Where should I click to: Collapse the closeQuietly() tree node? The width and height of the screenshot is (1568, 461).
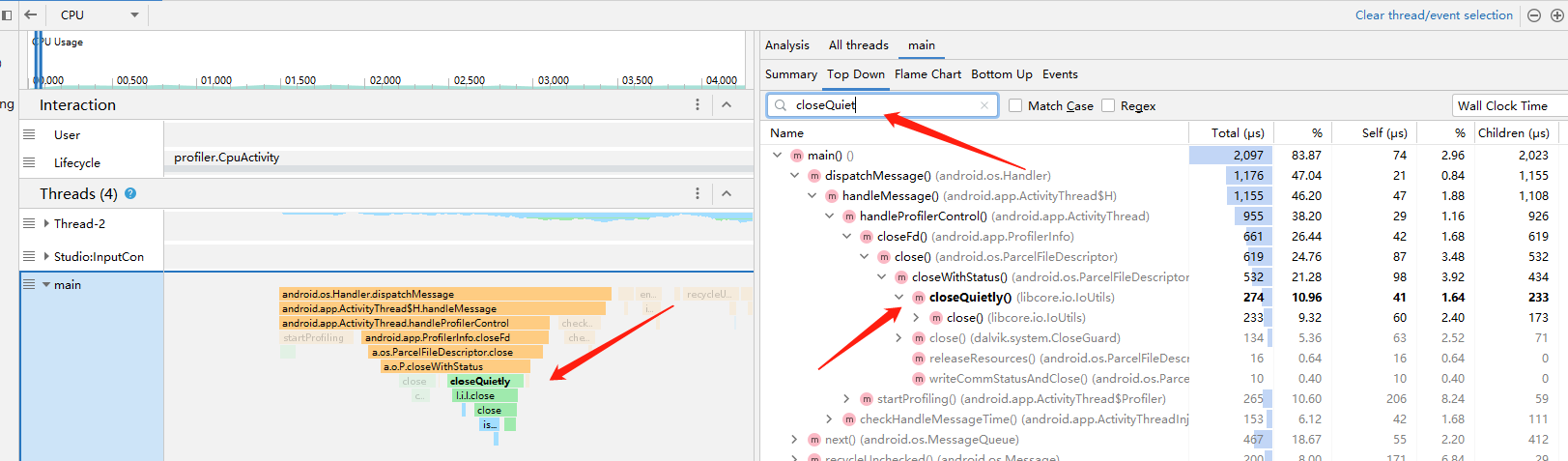click(x=898, y=297)
